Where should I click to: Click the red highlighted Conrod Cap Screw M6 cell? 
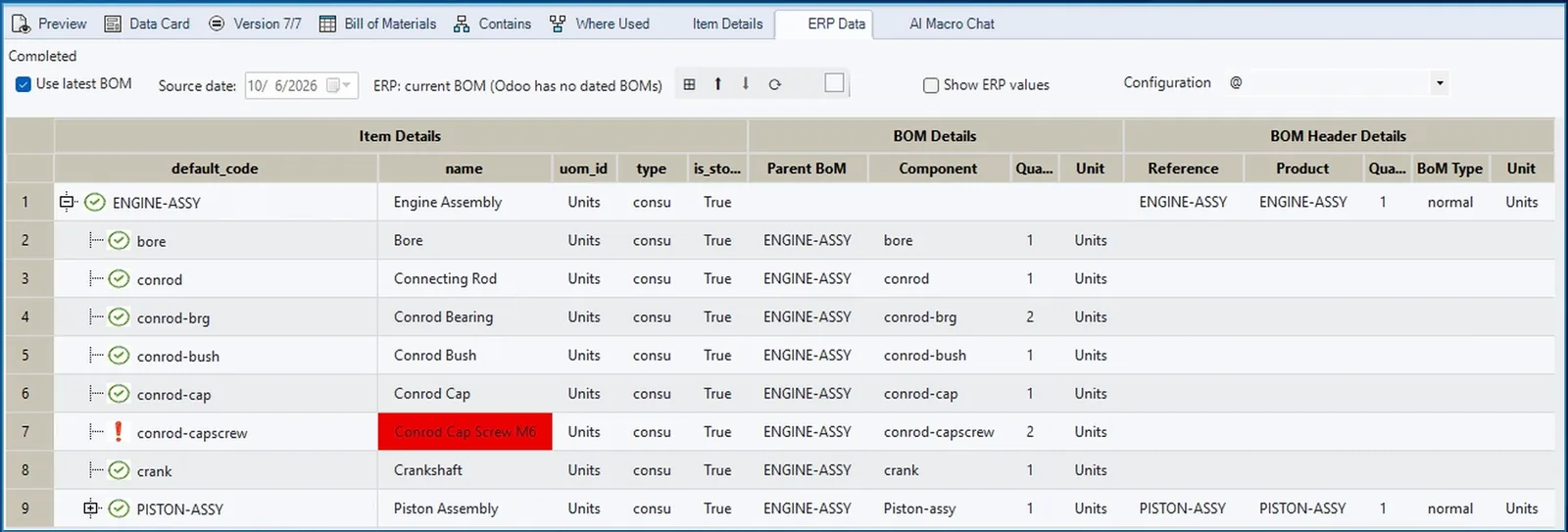tap(465, 432)
